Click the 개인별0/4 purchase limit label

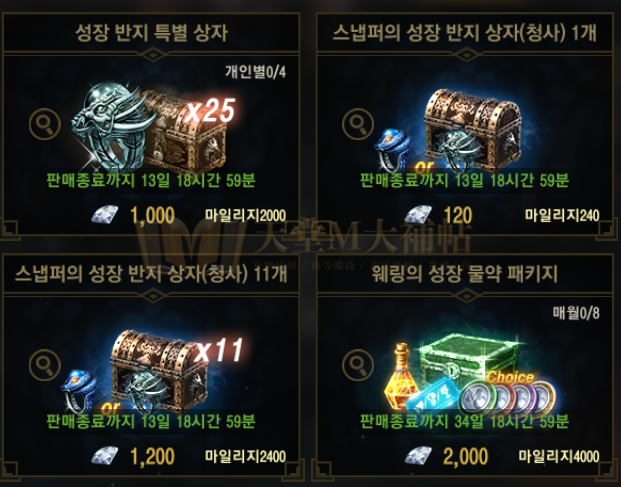(x=255, y=72)
